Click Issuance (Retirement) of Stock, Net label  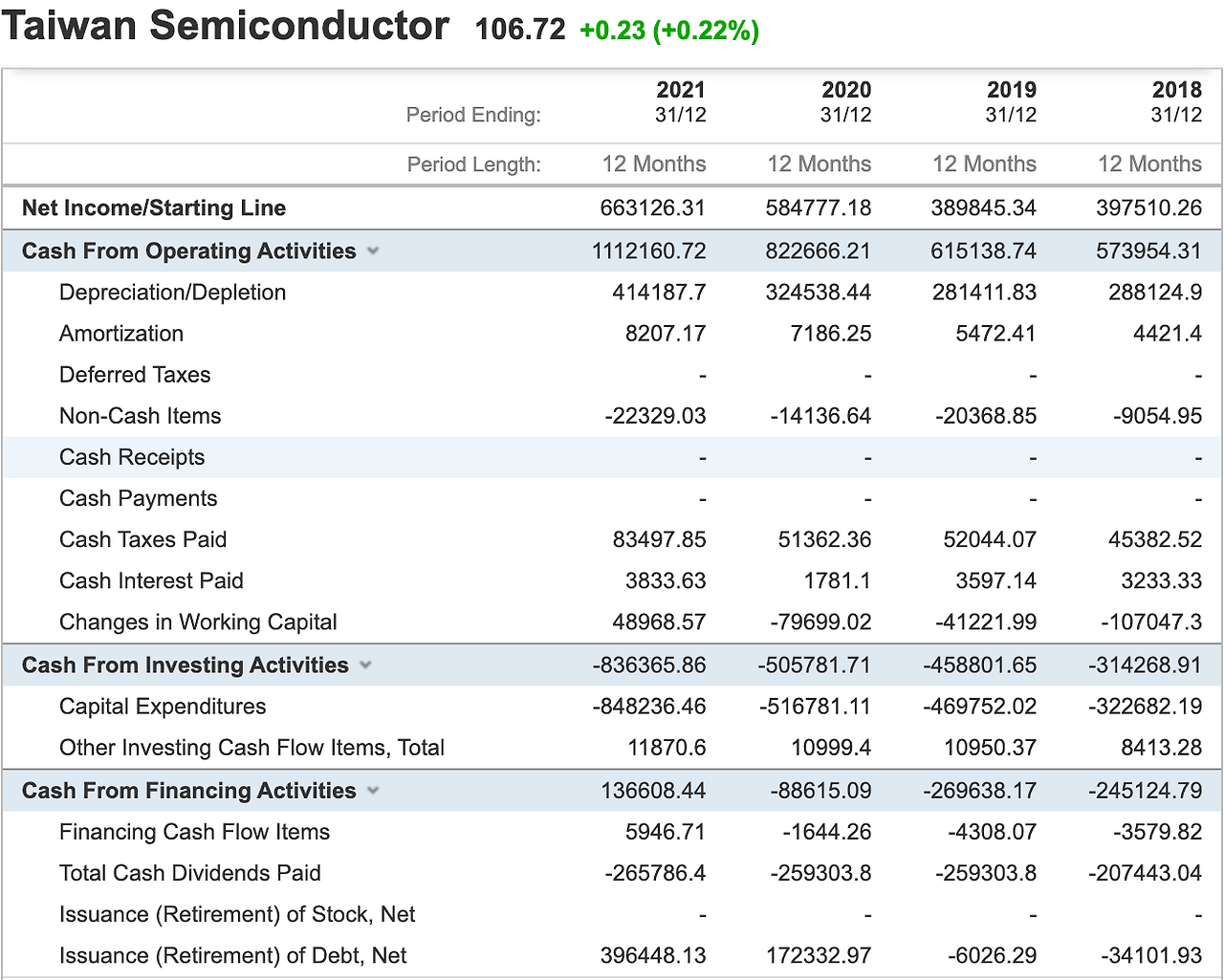point(237,914)
